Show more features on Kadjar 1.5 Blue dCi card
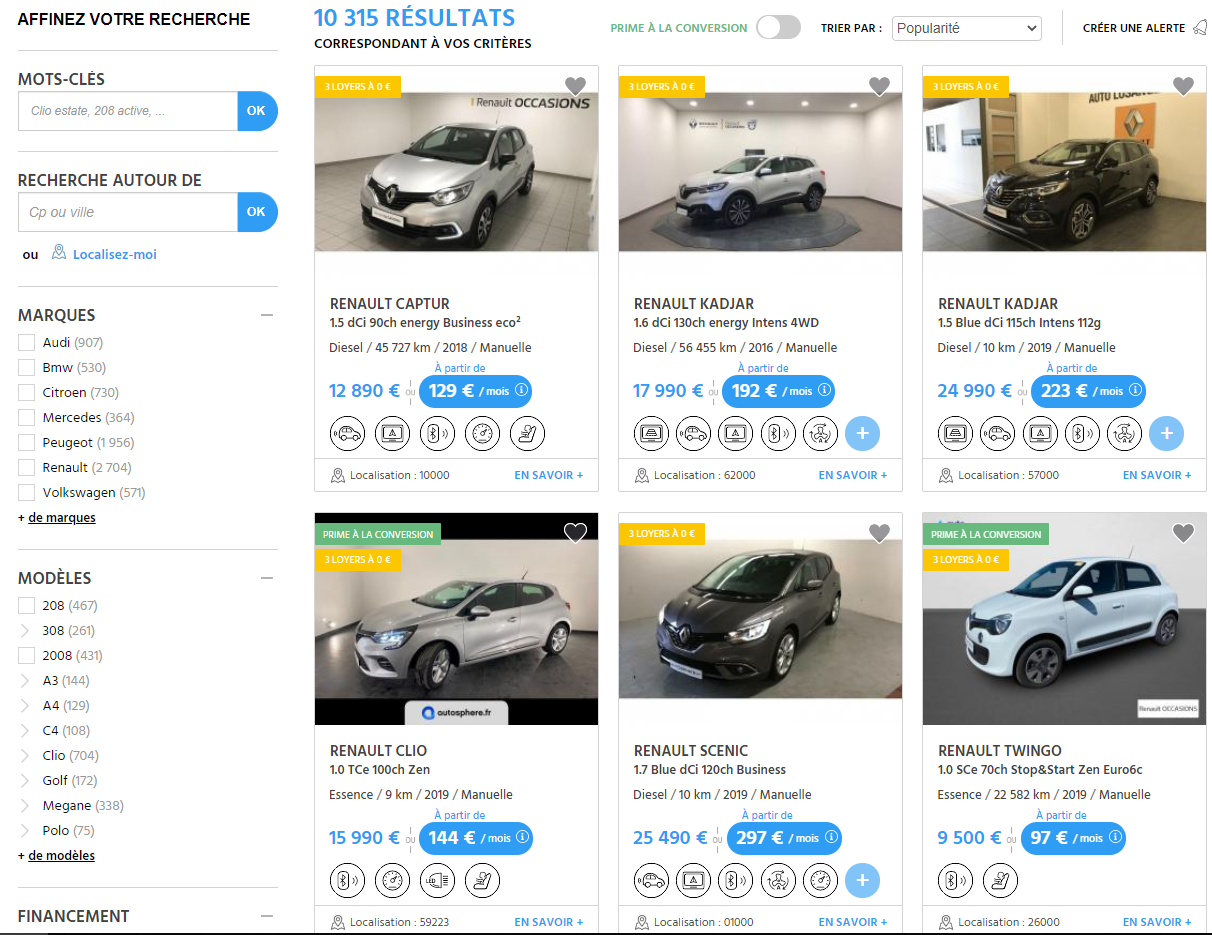Image resolution: width=1212 pixels, height=935 pixels. tap(1166, 434)
